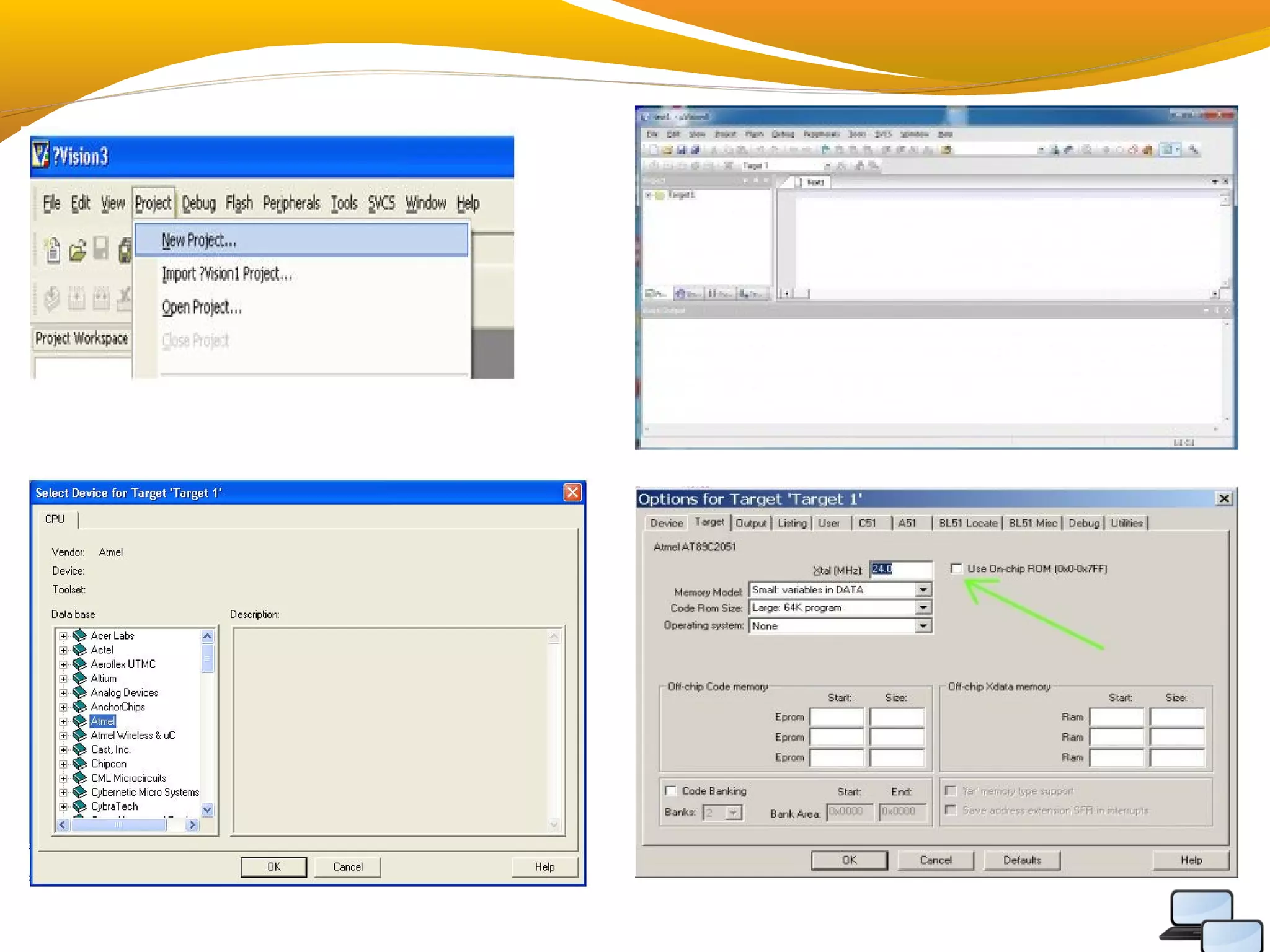Click the ?Vision3 app icon in title bar
This screenshot has width=1270, height=952.
click(x=41, y=155)
